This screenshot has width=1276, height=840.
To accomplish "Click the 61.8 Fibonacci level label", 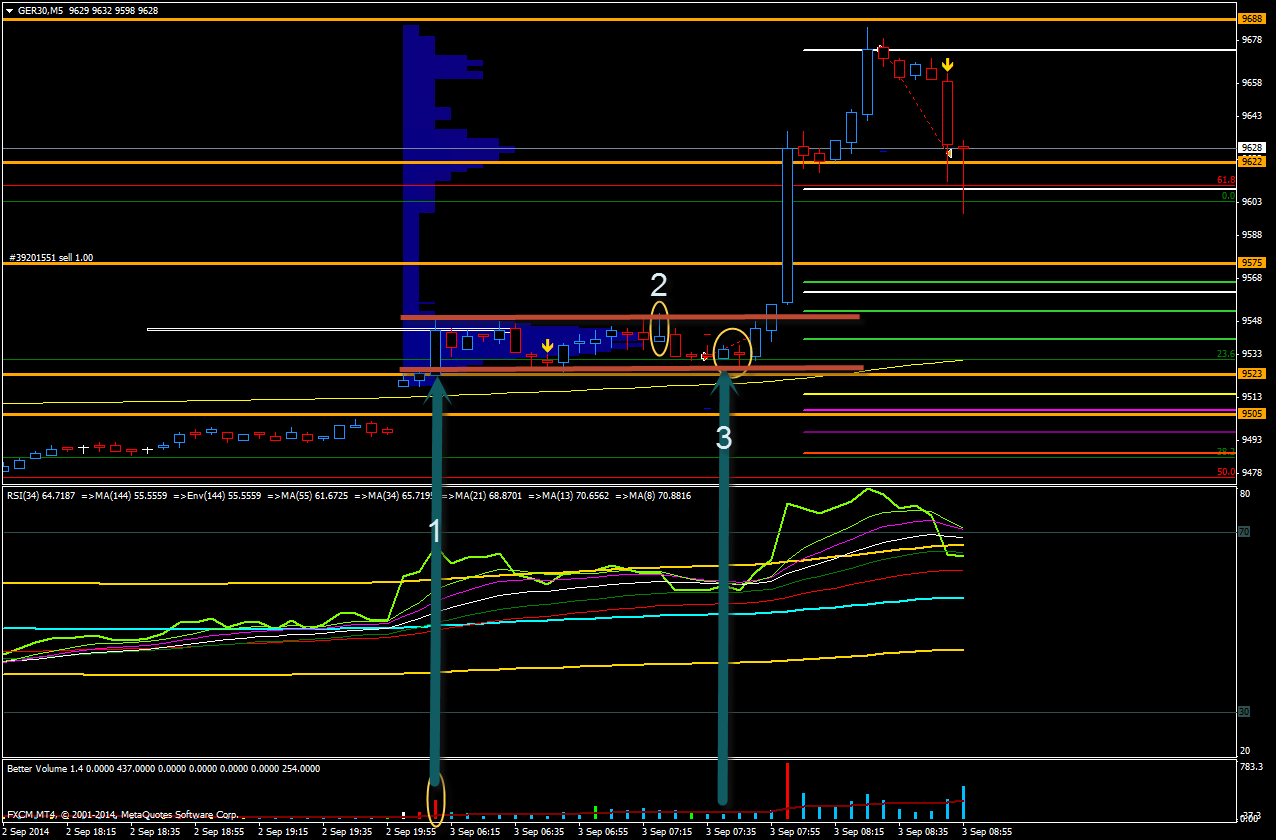I will [x=1224, y=180].
